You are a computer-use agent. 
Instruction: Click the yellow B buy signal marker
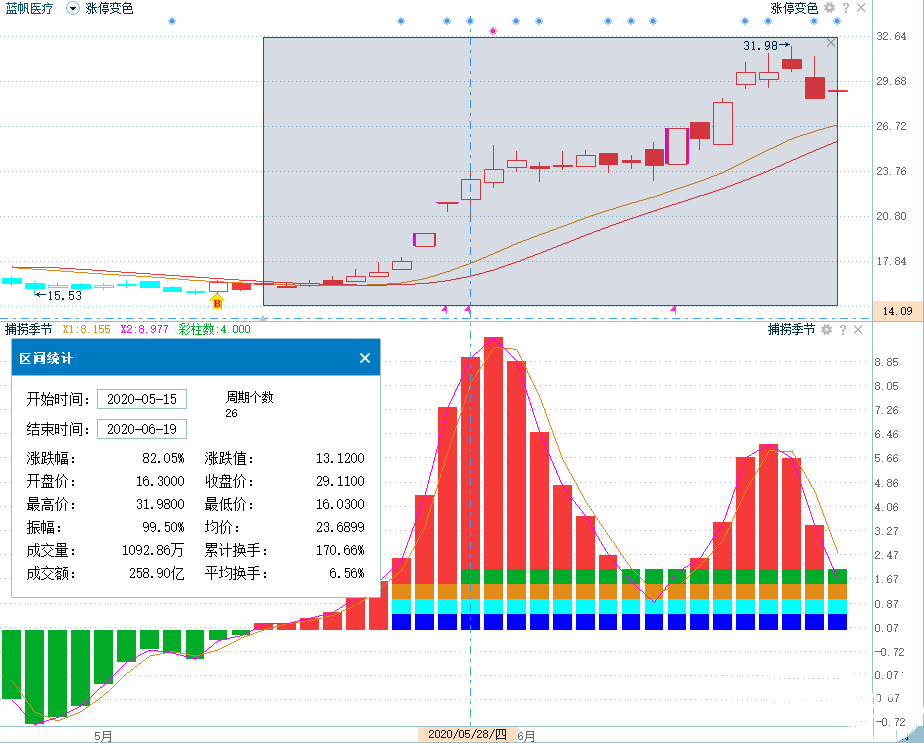[217, 302]
